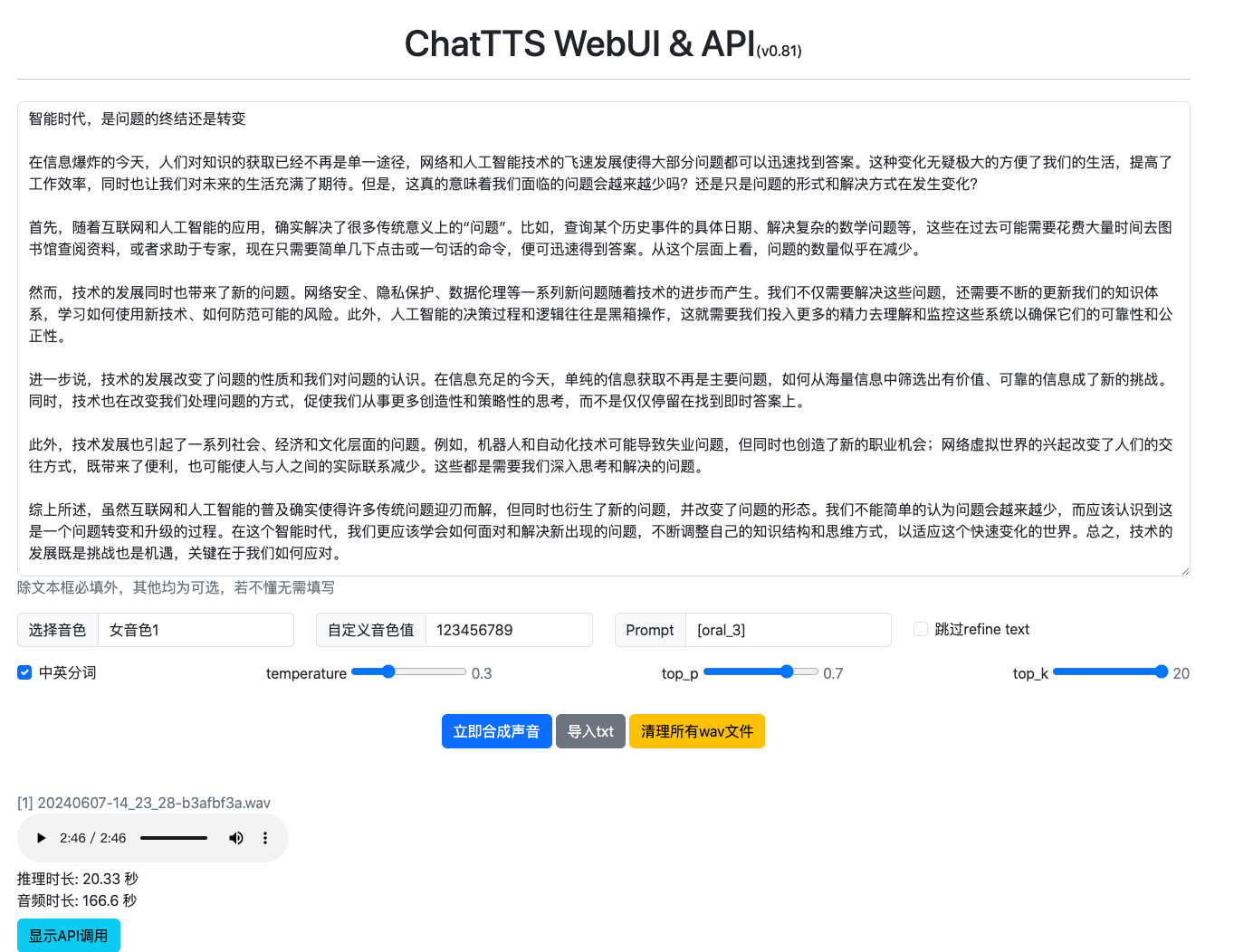Click the top_k value 20
Viewport: 1234px width, 952px height.
(1181, 673)
